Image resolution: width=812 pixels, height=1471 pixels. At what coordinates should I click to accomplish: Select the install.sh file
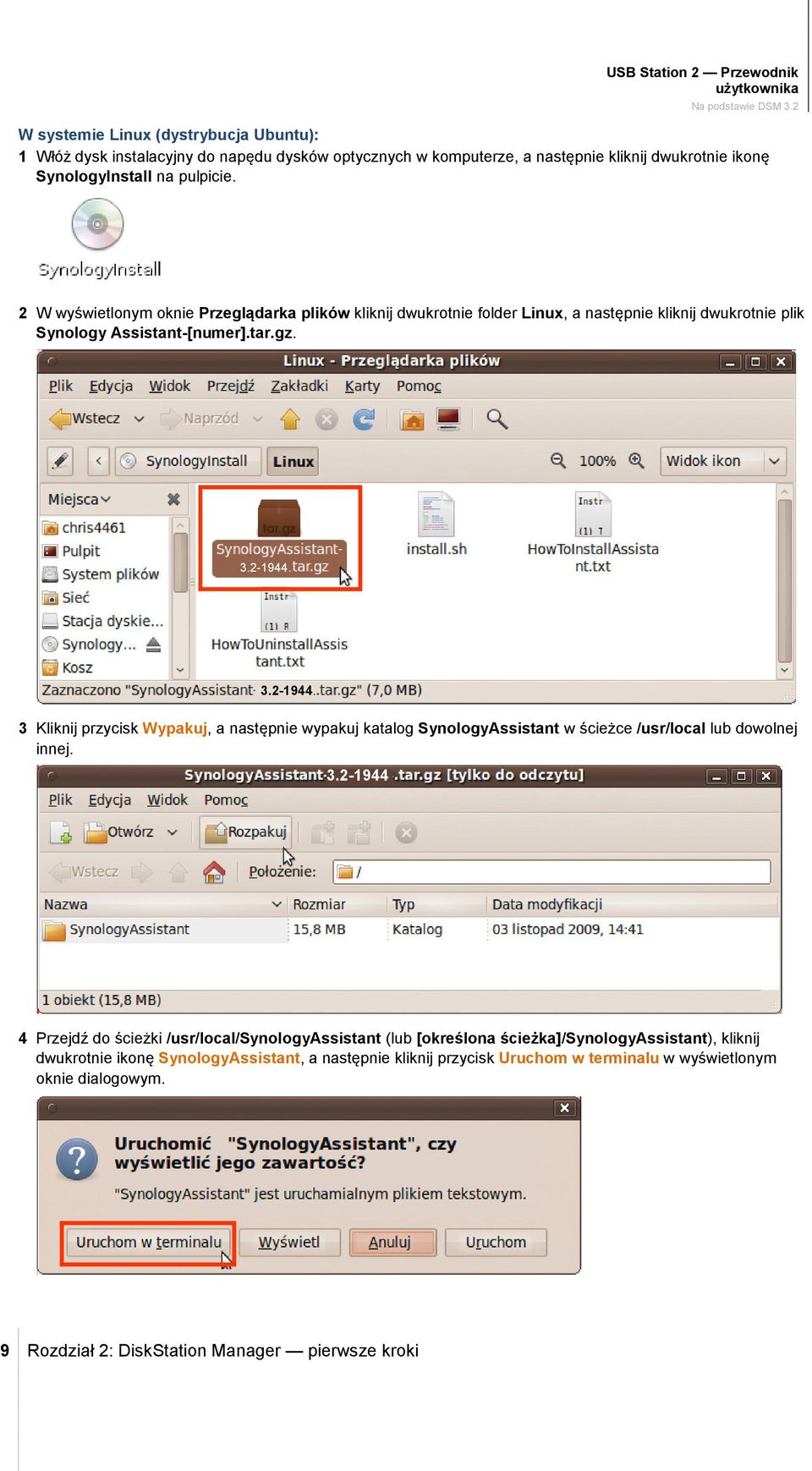point(436,524)
